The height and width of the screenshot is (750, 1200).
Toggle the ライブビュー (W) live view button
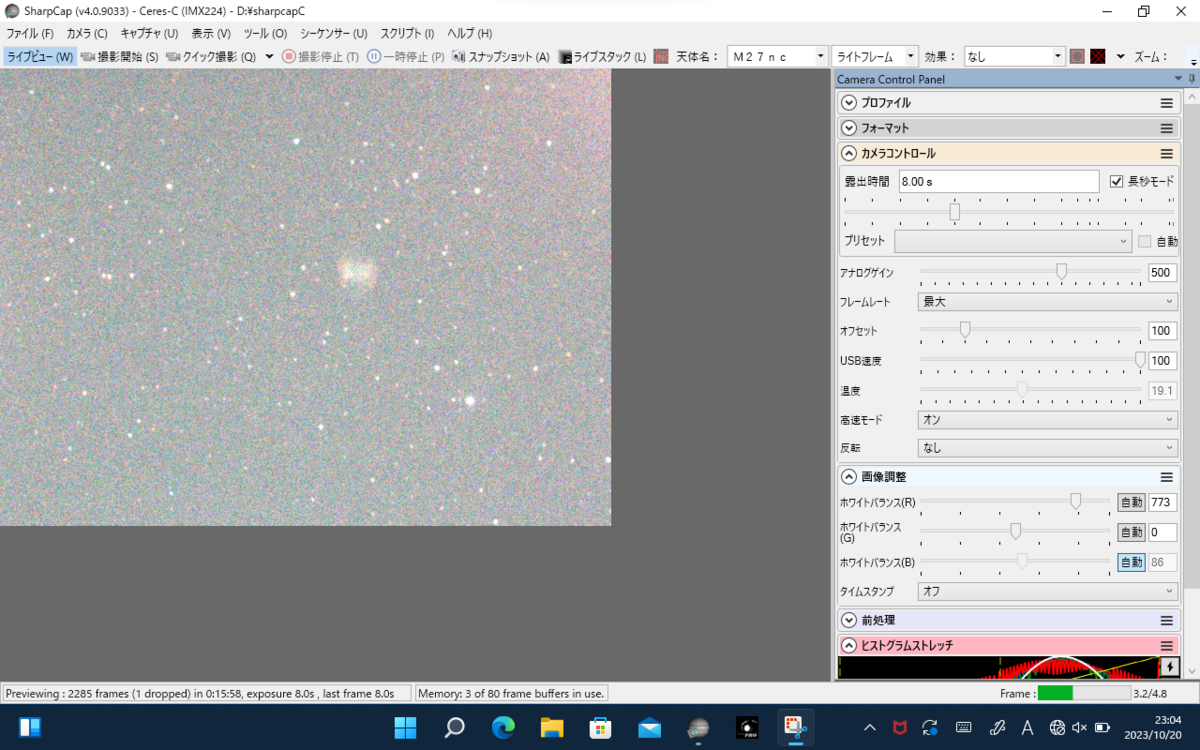(x=39, y=57)
